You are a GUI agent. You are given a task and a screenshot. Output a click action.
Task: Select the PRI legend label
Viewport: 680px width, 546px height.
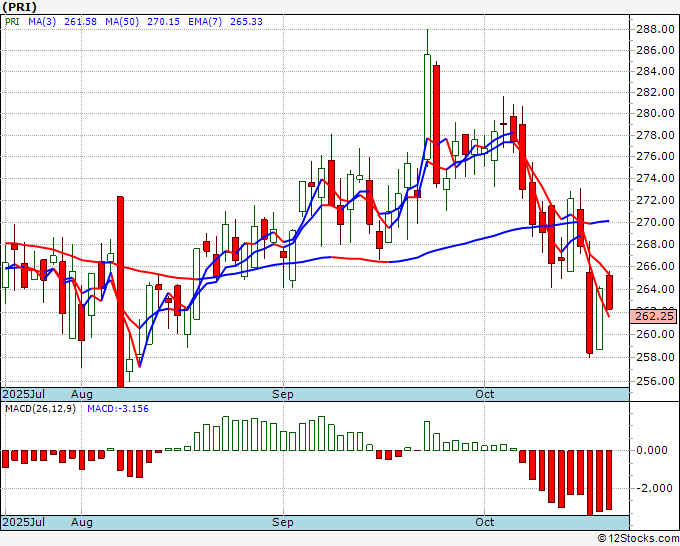(x=12, y=22)
